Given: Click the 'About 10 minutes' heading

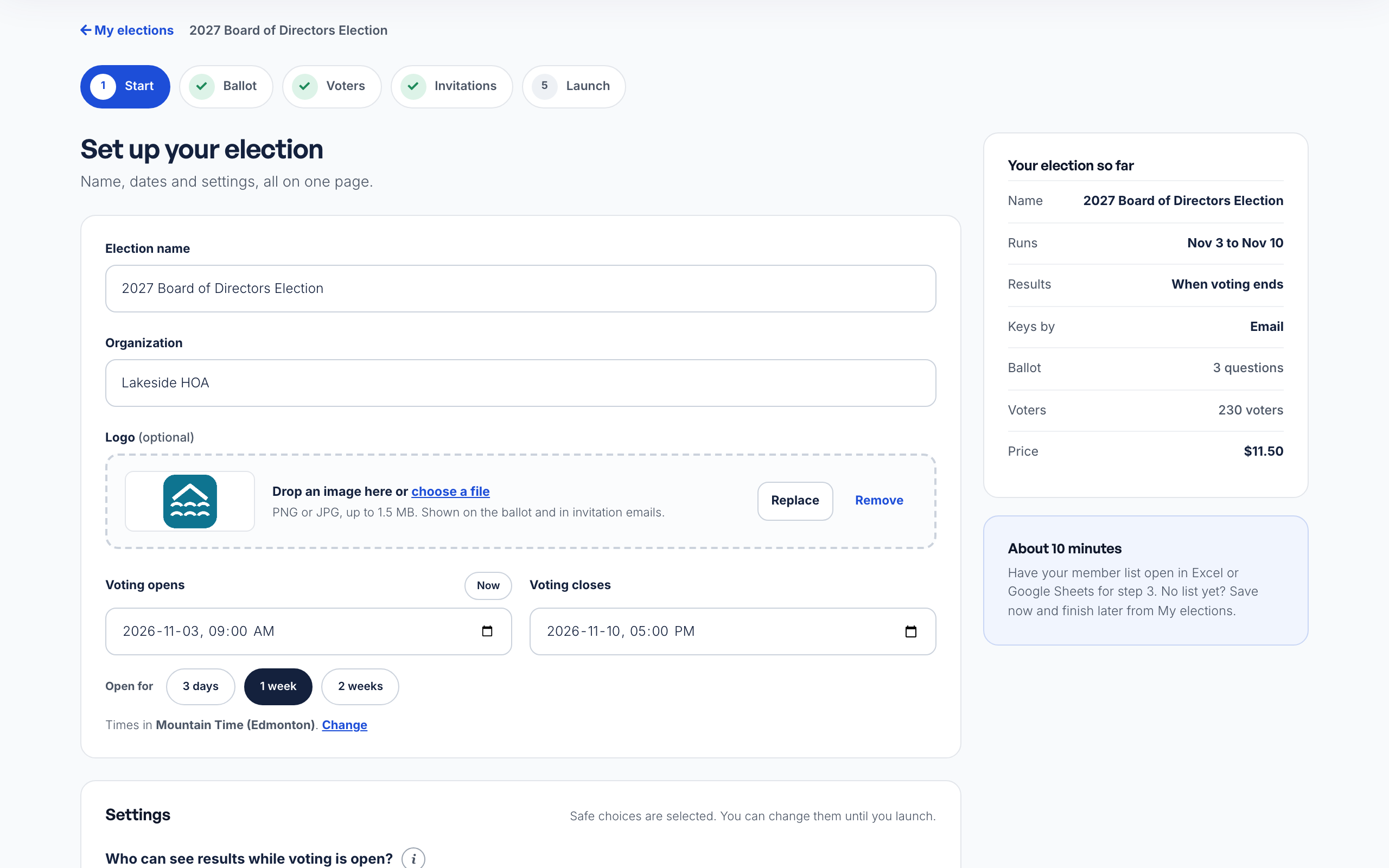Looking at the screenshot, I should click(x=1065, y=549).
